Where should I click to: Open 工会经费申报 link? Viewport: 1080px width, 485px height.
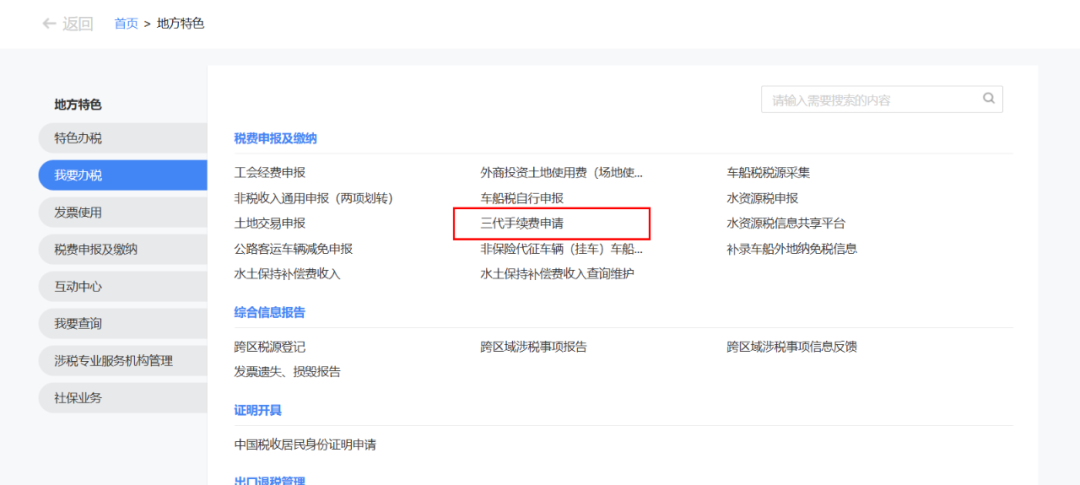(269, 173)
